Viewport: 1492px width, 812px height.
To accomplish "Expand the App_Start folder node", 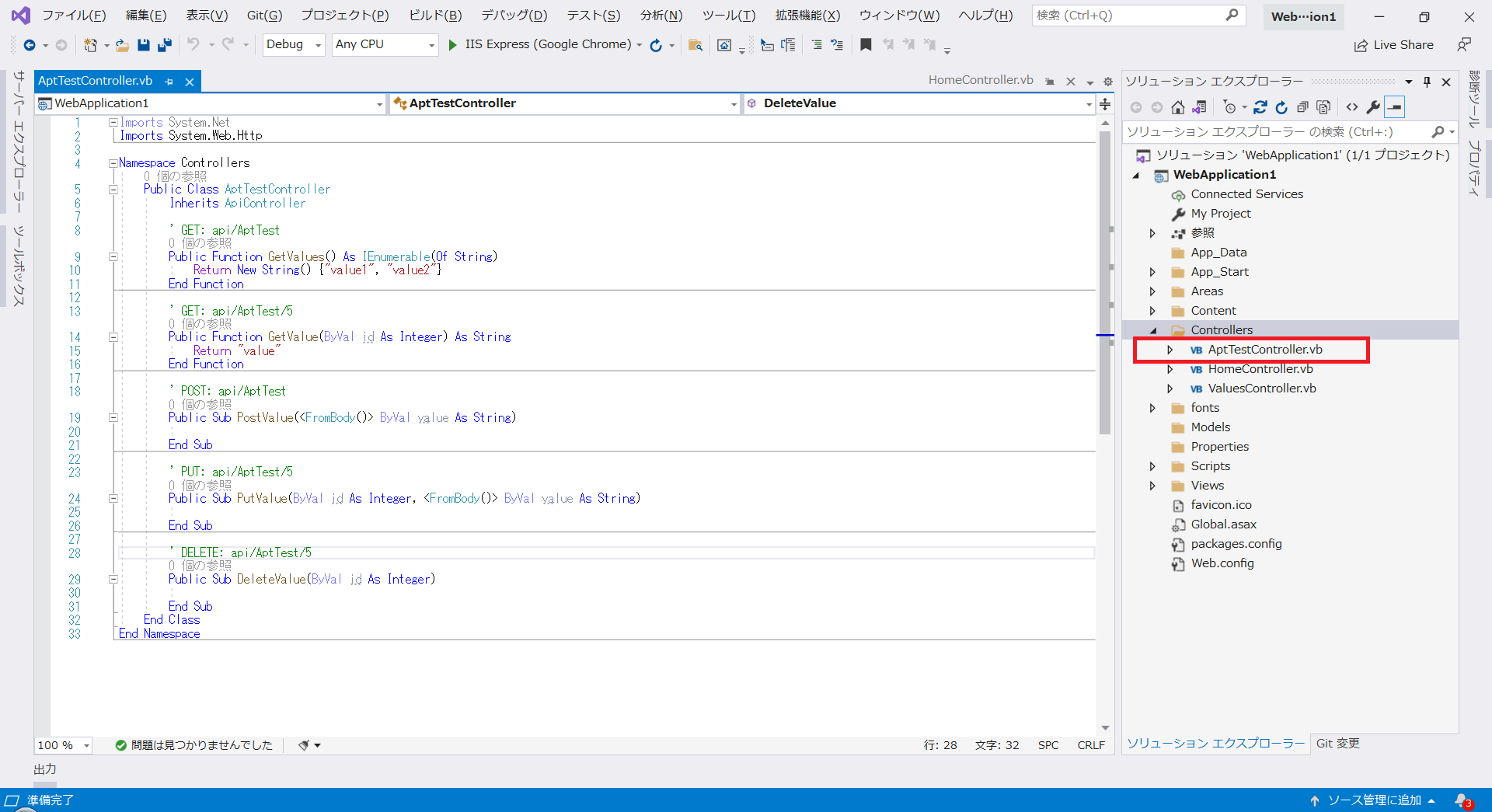I will 1152,272.
